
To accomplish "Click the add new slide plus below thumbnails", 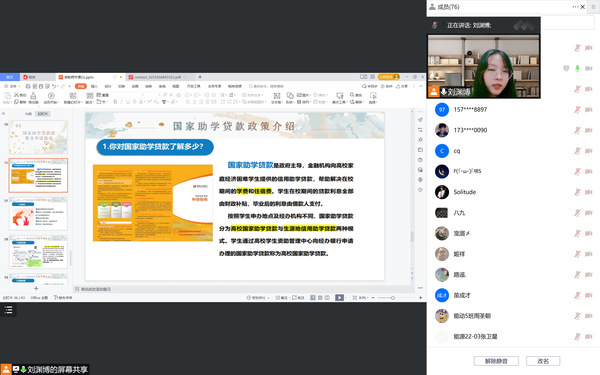I will (36, 289).
